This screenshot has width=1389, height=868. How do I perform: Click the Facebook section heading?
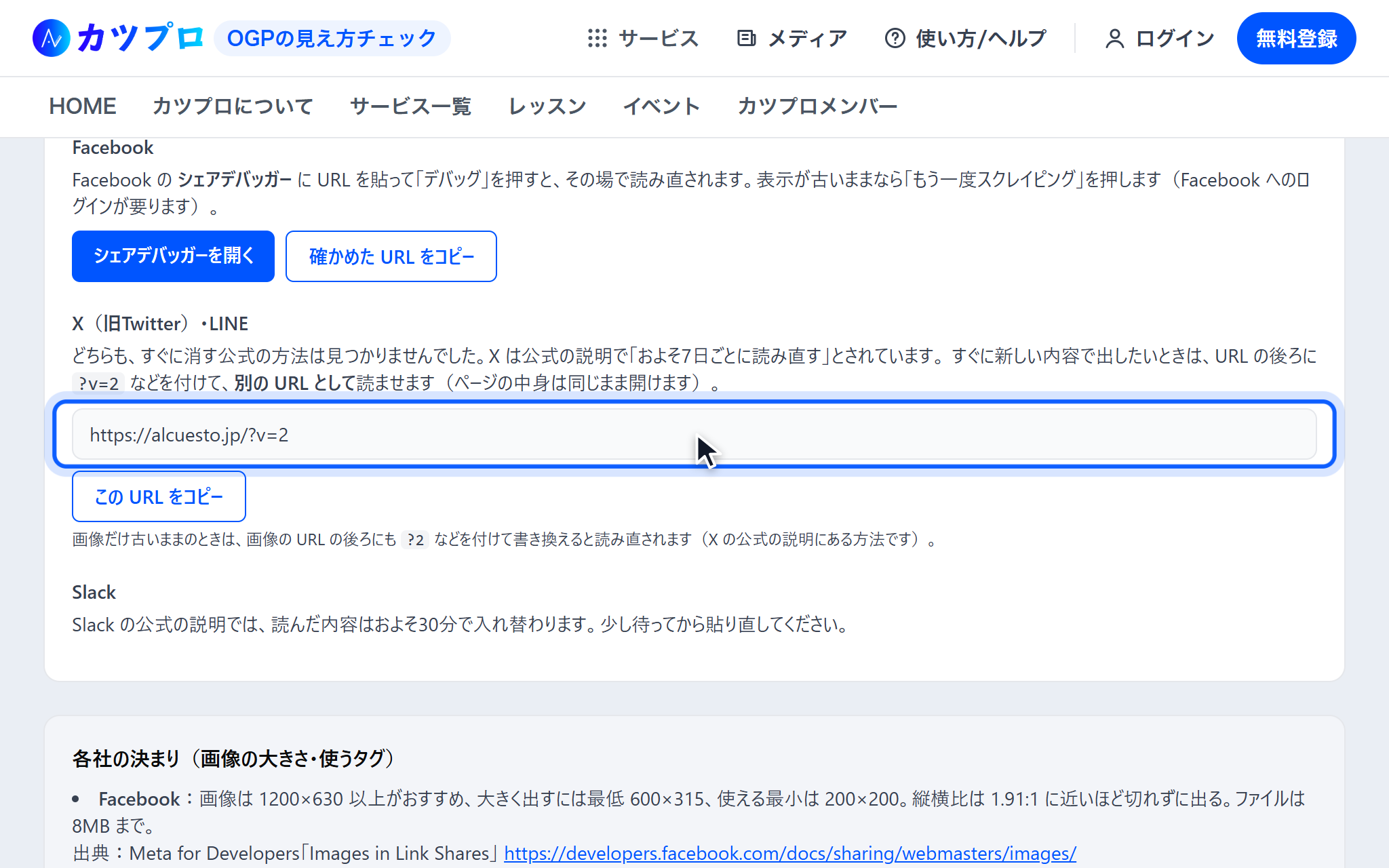coord(113,147)
